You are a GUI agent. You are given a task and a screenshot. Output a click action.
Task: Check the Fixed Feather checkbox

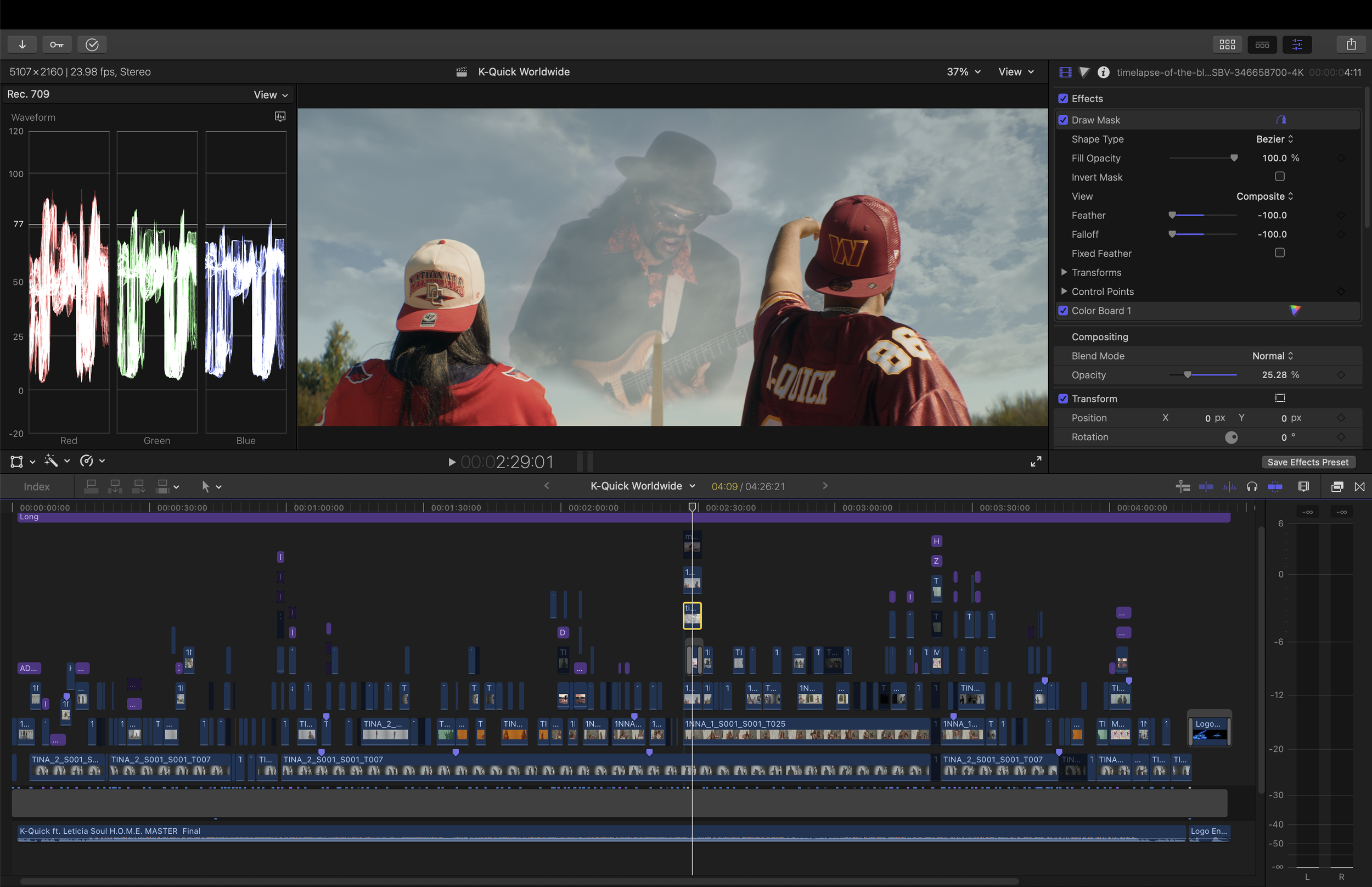point(1279,253)
